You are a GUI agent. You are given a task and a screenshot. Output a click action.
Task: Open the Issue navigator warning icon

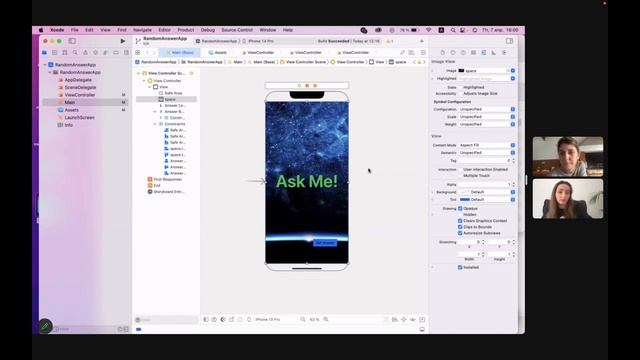tap(85, 53)
